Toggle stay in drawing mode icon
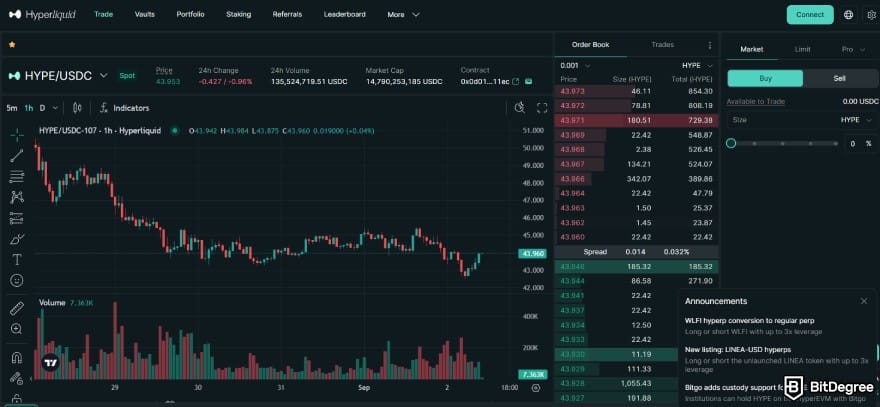This screenshot has height=407, width=880. (17, 378)
